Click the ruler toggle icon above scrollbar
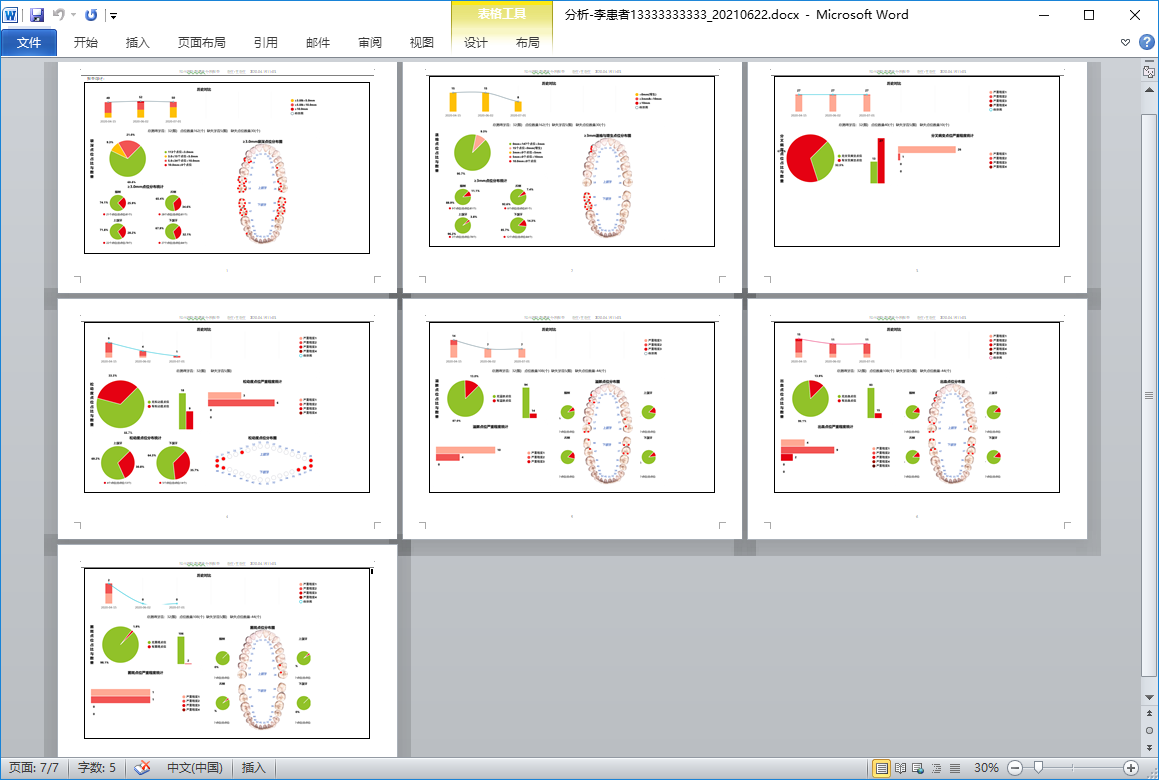Viewport: 1159px width, 780px height. (x=1149, y=71)
